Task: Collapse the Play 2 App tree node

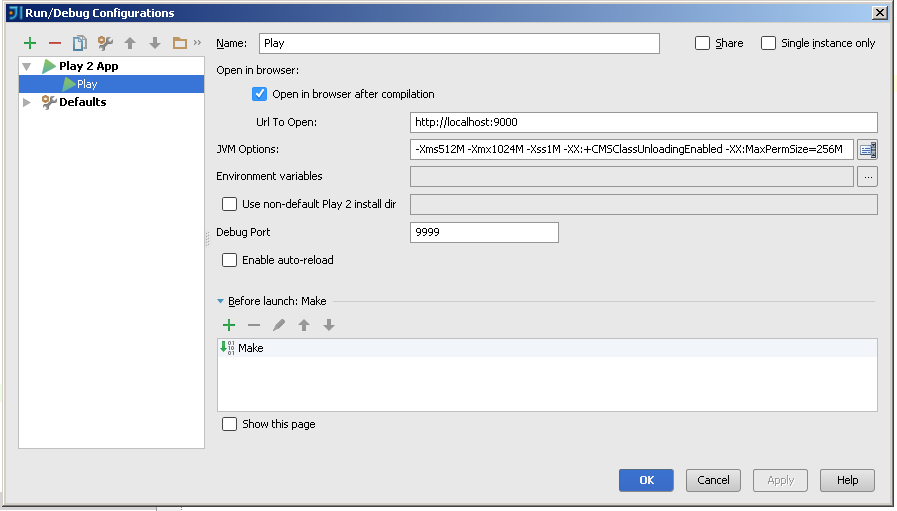Action: (x=26, y=66)
